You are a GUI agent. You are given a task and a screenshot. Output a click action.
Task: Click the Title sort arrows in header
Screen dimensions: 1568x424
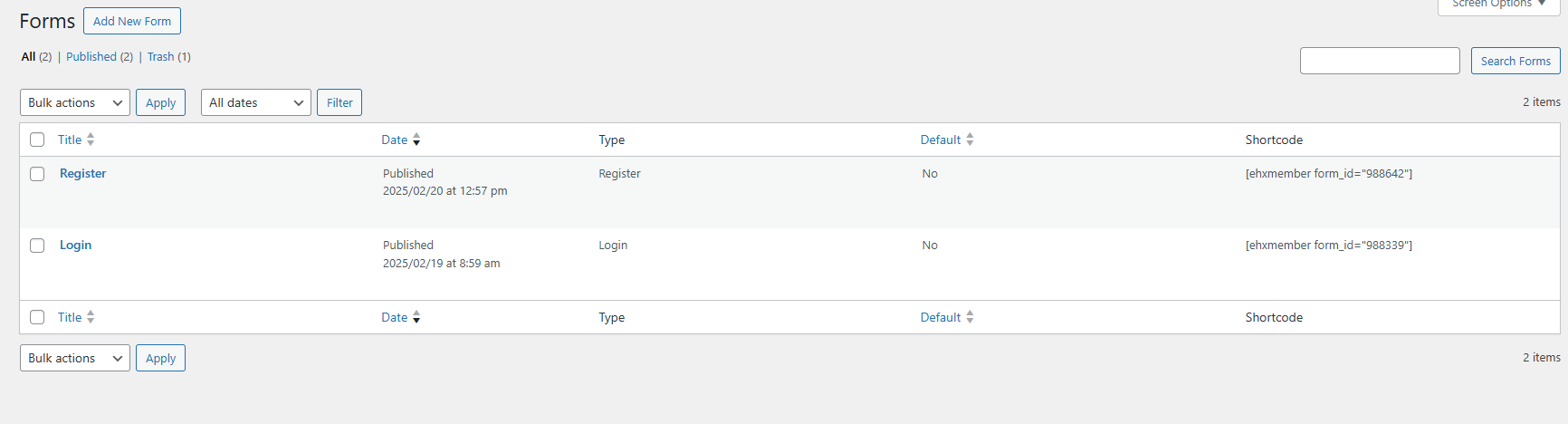(91, 140)
